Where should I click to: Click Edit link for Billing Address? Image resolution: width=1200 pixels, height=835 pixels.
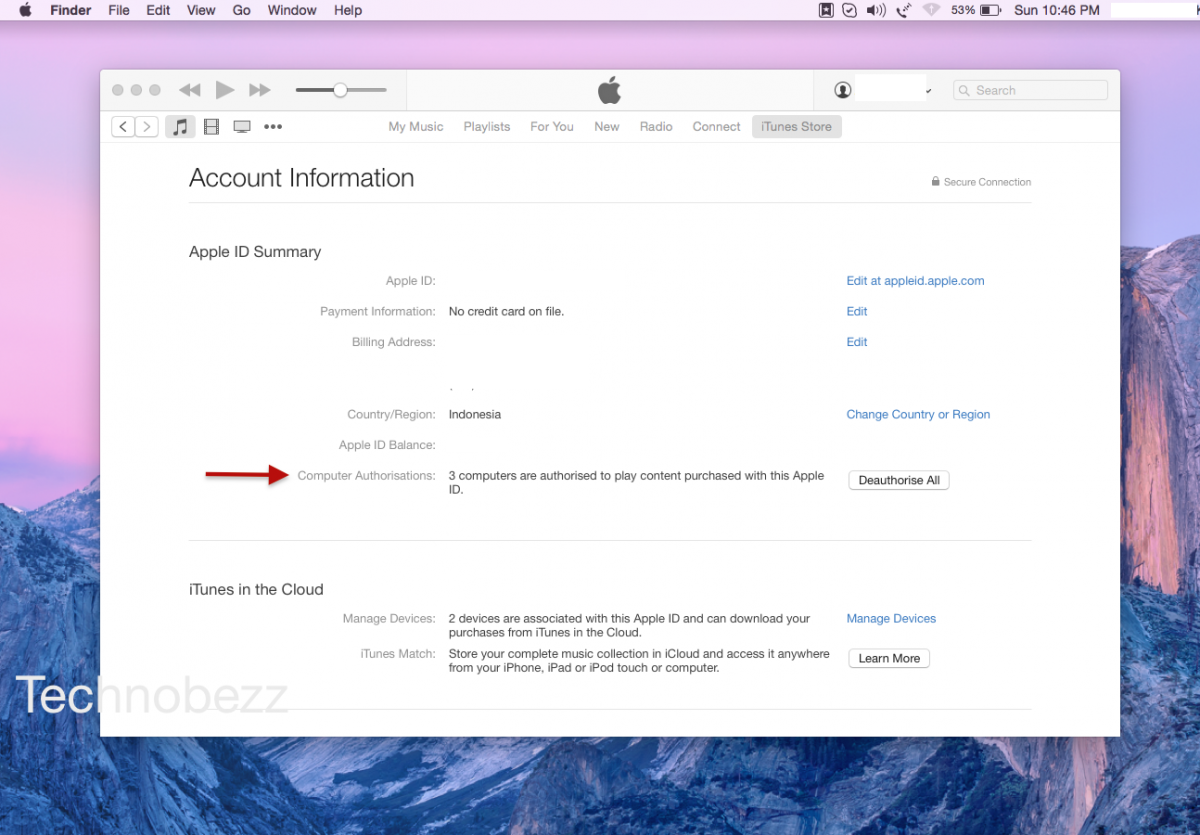pyautogui.click(x=857, y=342)
